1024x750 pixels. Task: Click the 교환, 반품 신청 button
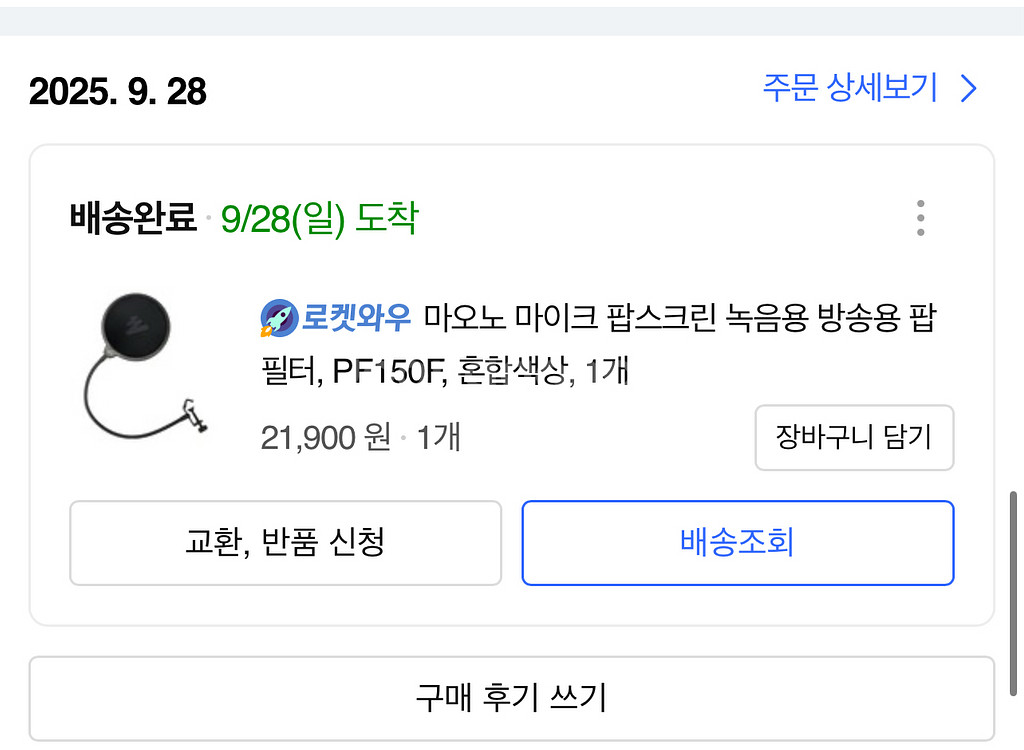(284, 543)
